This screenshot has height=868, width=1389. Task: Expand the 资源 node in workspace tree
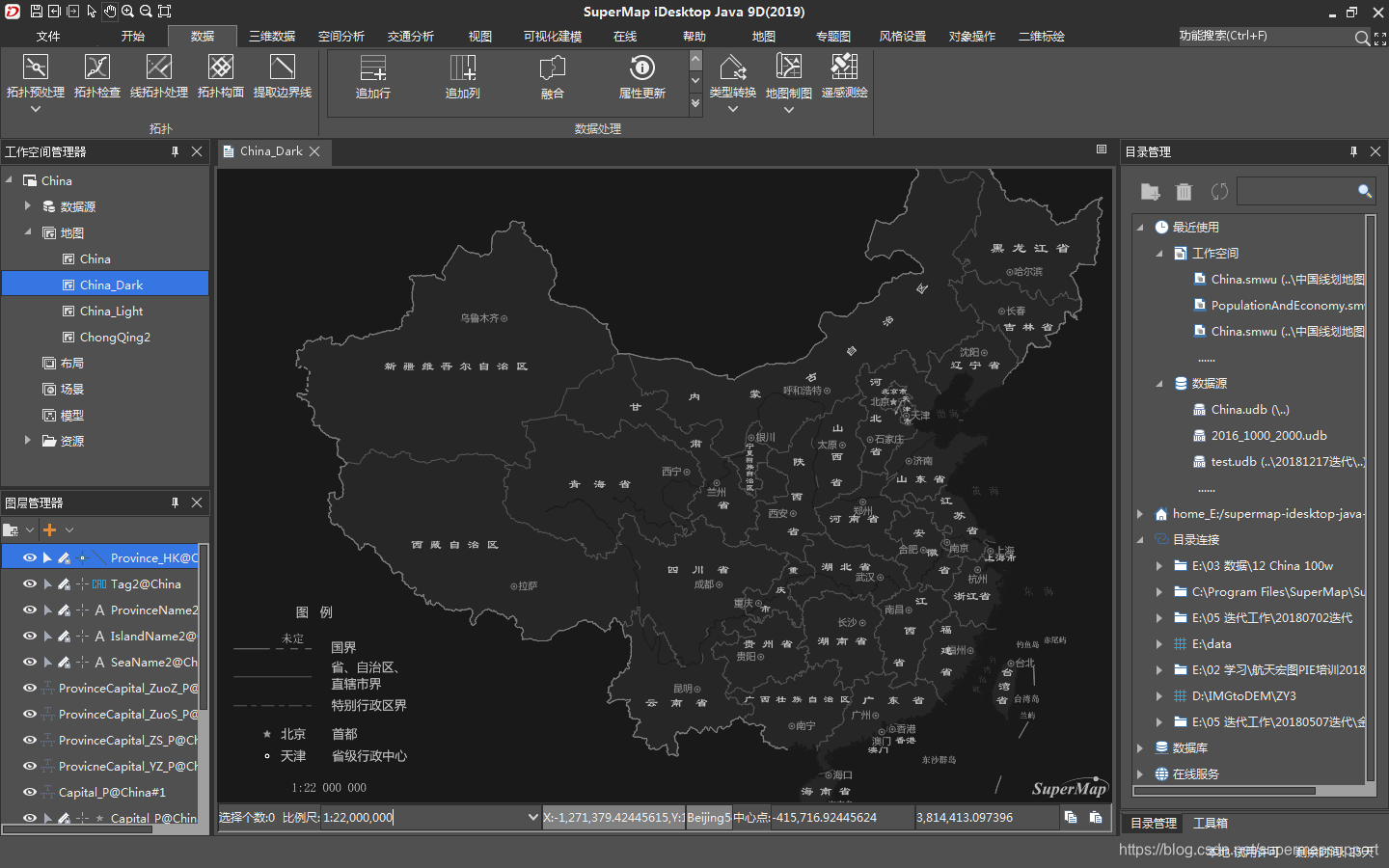point(27,440)
